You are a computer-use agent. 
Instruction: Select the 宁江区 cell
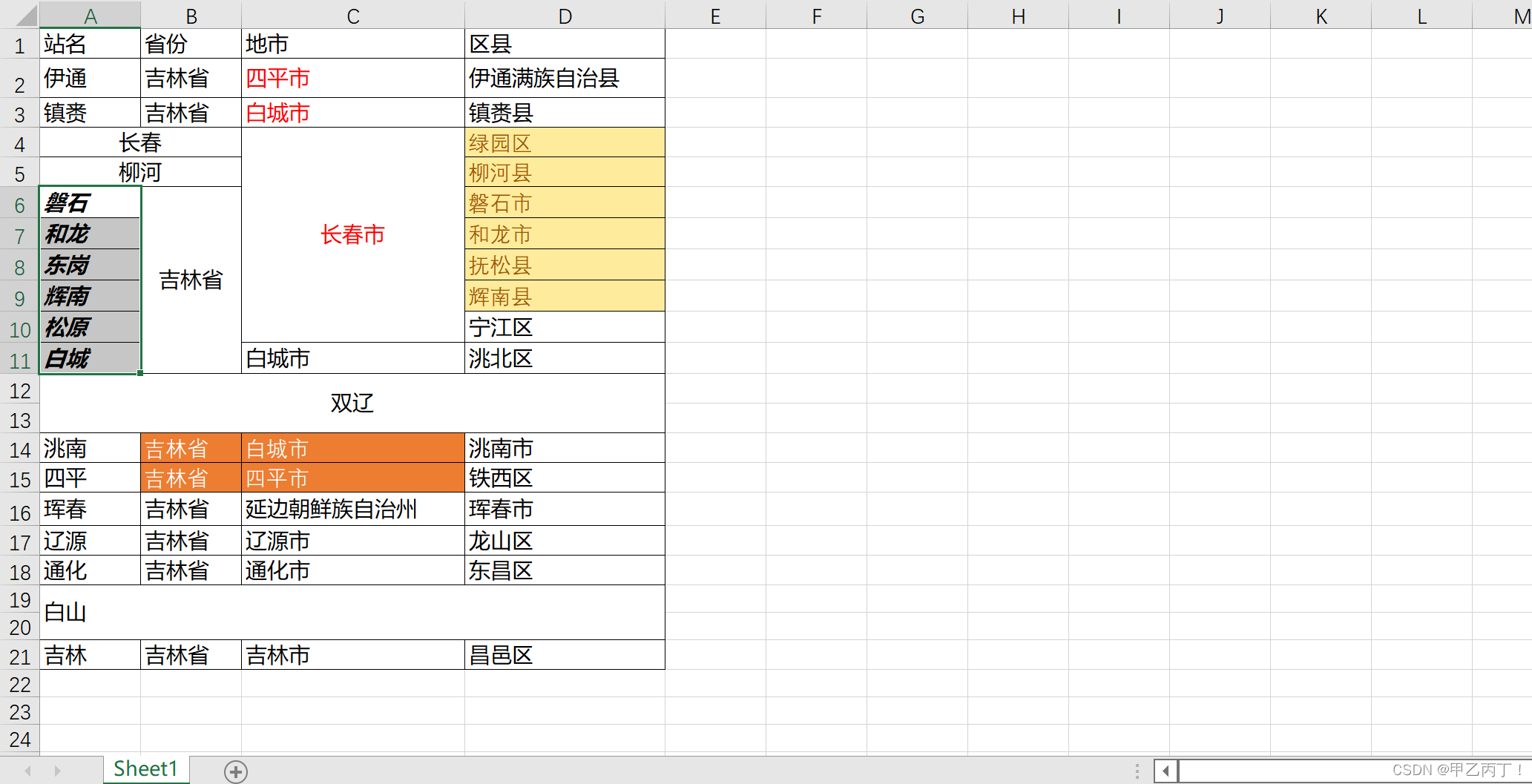[x=565, y=327]
